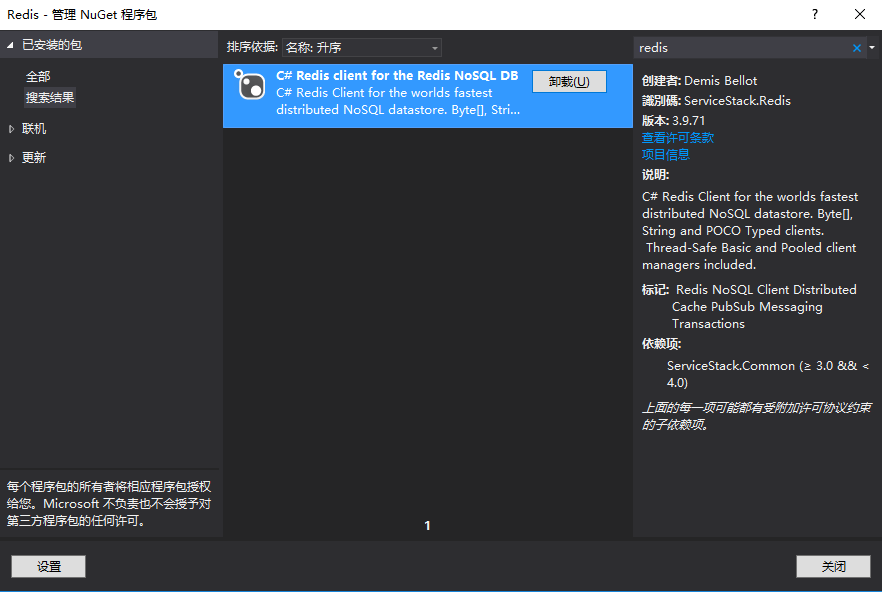
Task: Click page number 1 in results pager
Action: click(x=428, y=526)
